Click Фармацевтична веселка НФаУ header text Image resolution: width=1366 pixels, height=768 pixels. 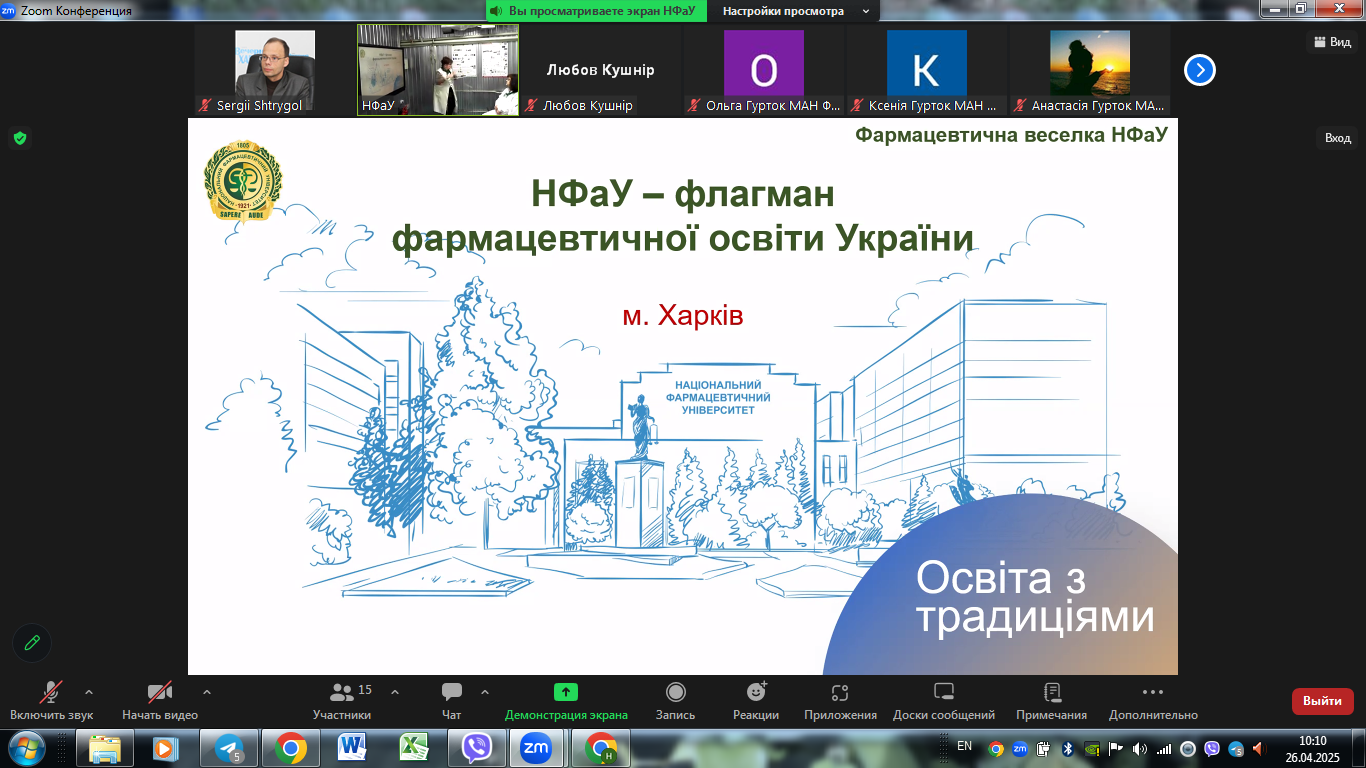1011,135
